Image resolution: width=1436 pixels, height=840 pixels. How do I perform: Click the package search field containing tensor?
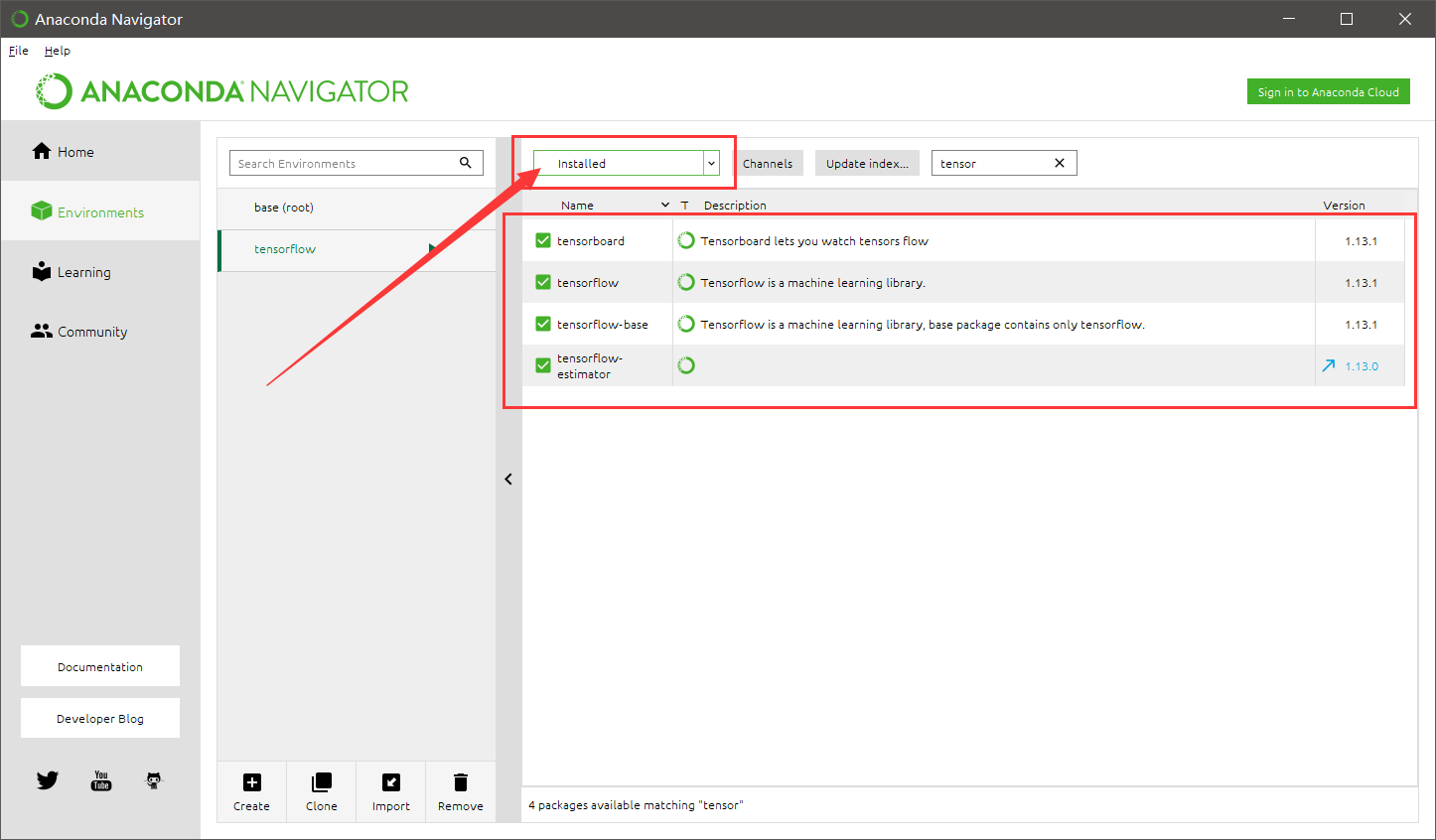coord(1004,163)
